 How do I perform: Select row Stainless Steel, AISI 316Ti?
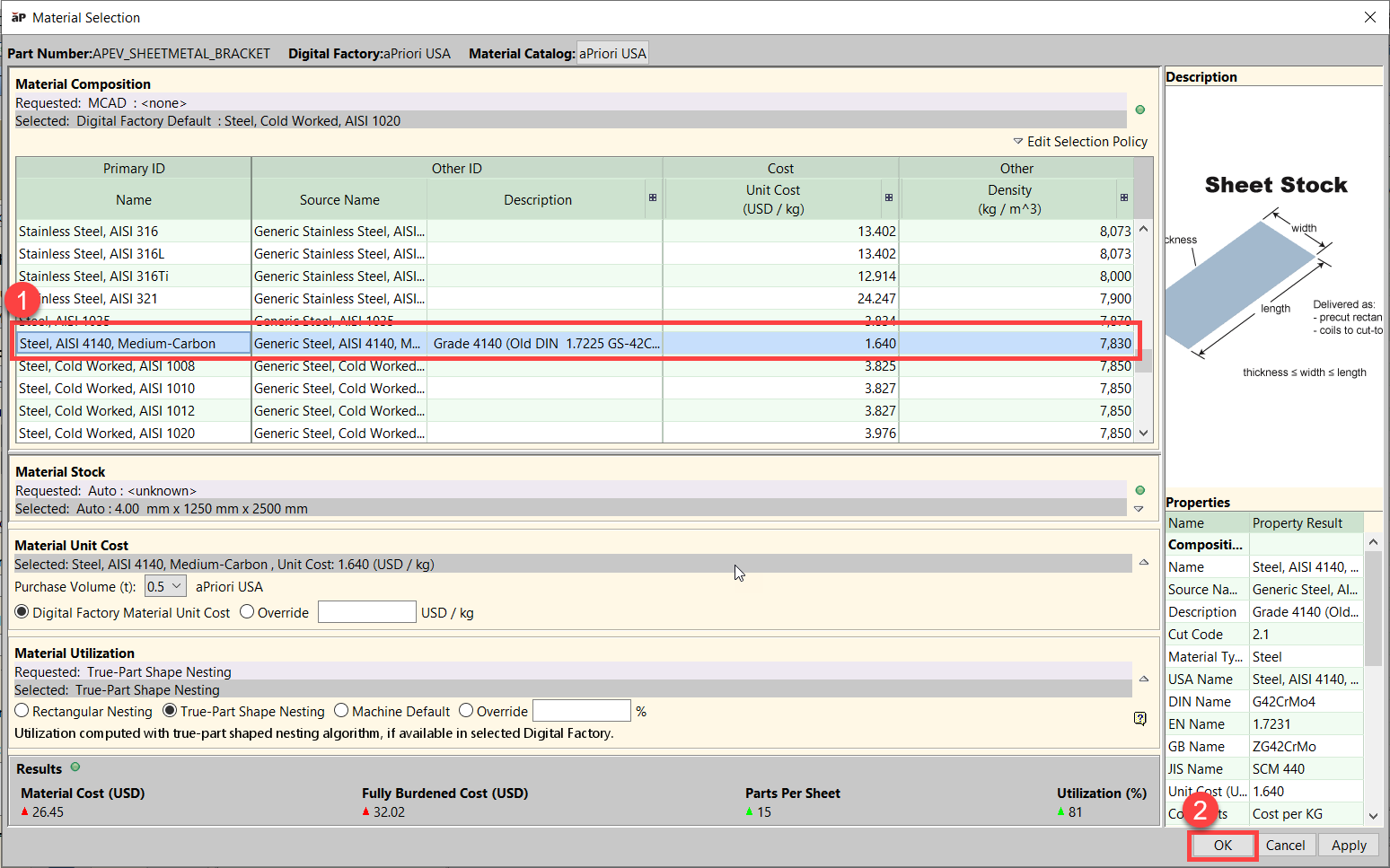tap(575, 276)
